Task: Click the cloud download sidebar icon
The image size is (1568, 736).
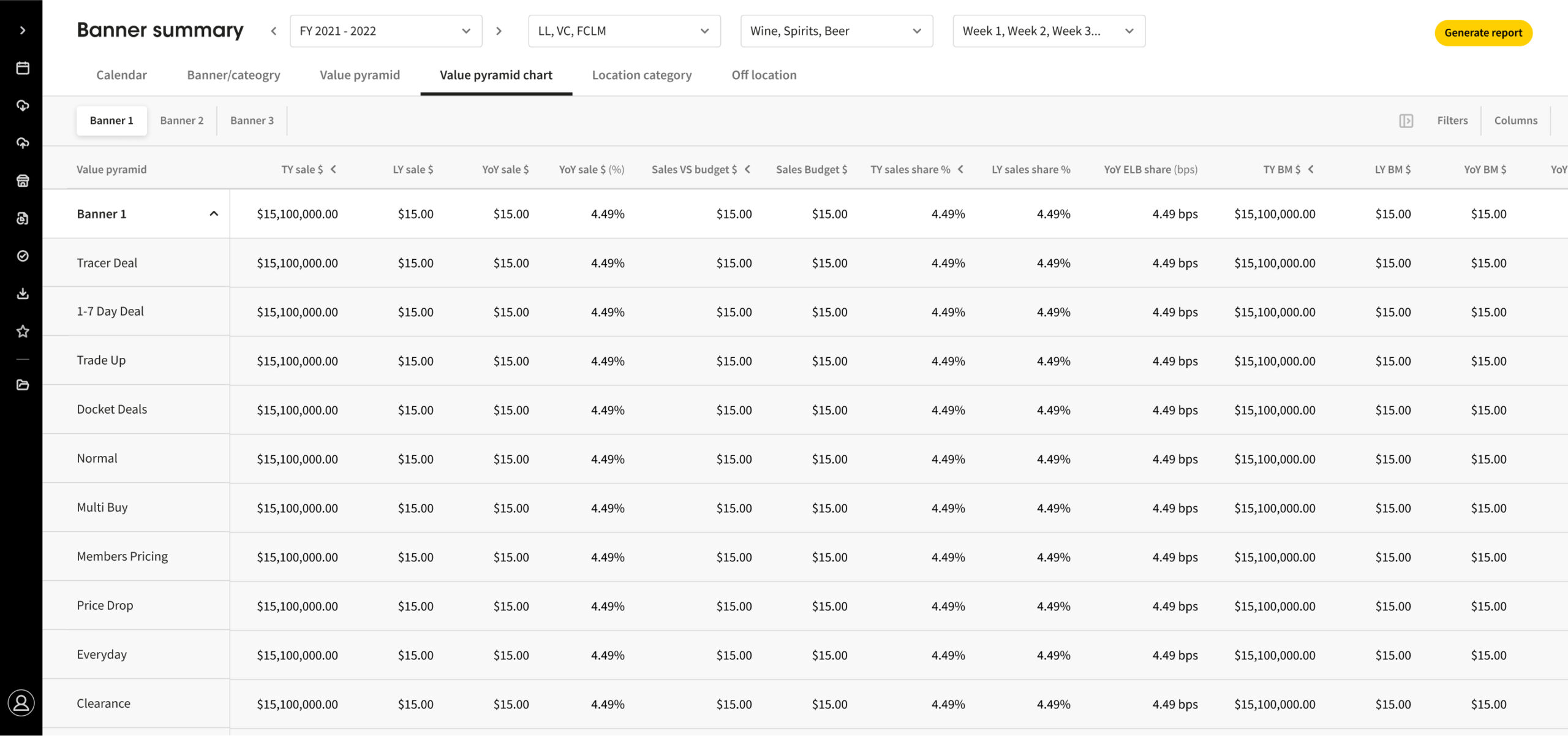Action: (23, 105)
